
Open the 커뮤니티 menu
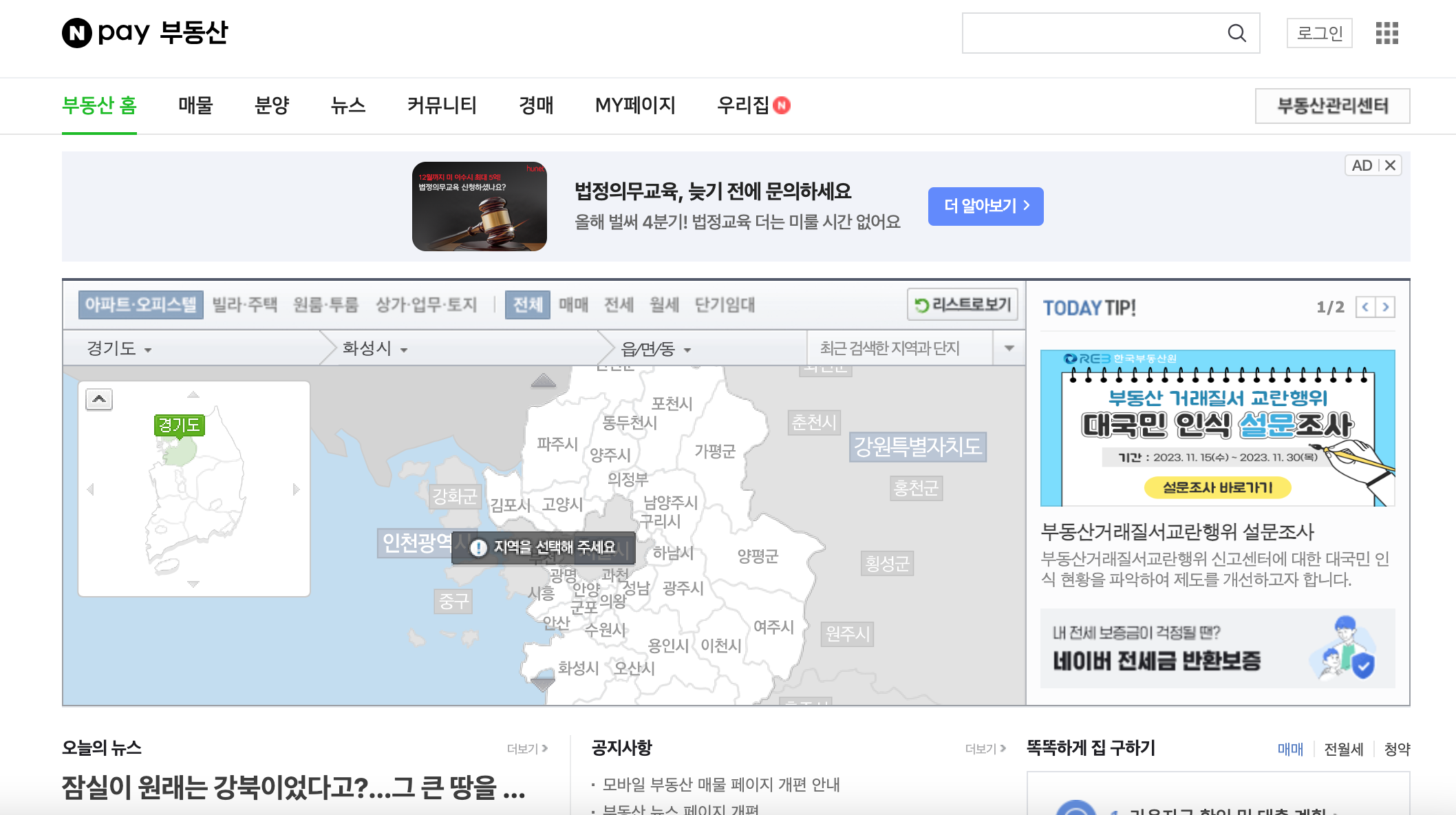[x=442, y=105]
